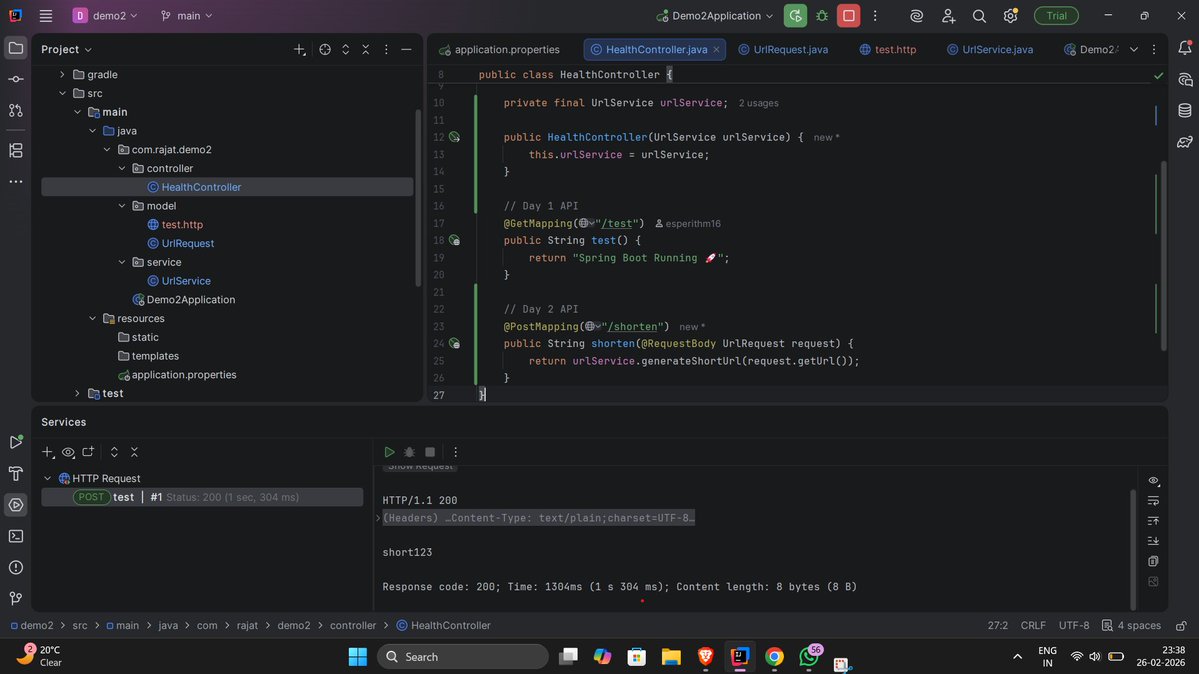Collapse the resources folder
The height and width of the screenshot is (674, 1199).
click(92, 318)
